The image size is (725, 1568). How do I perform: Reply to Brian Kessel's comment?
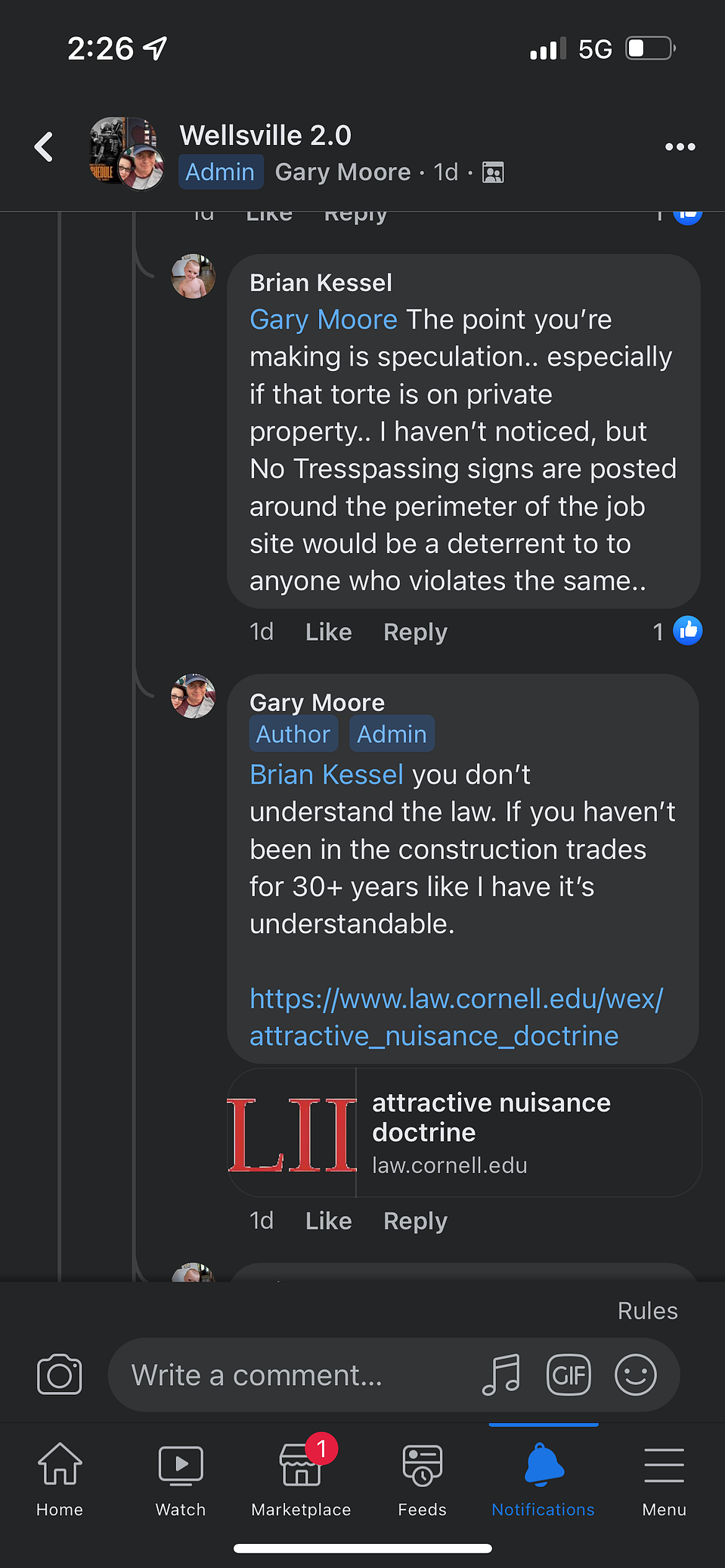[x=415, y=632]
